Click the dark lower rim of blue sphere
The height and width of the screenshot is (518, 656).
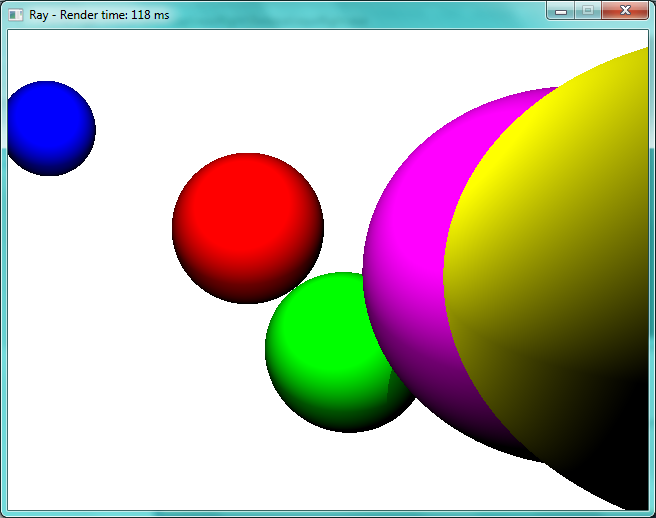pos(52,168)
